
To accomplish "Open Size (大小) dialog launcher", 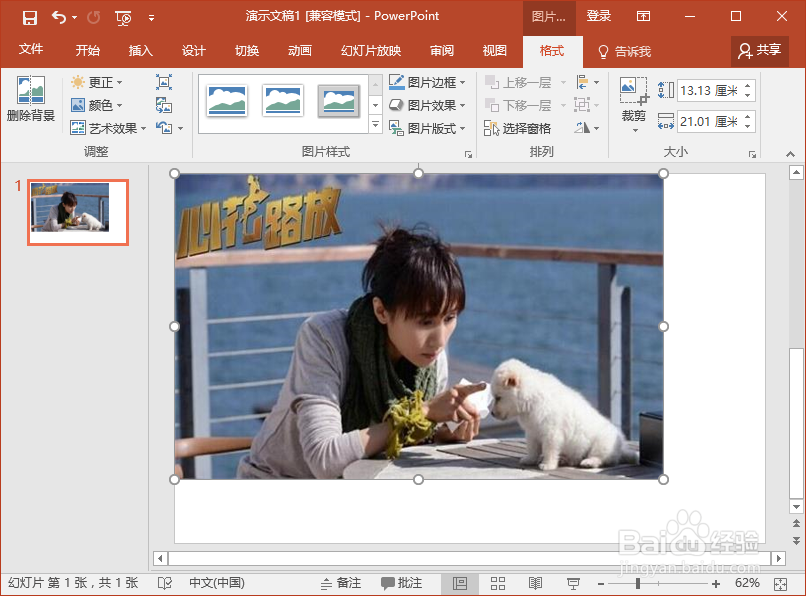I will click(752, 154).
